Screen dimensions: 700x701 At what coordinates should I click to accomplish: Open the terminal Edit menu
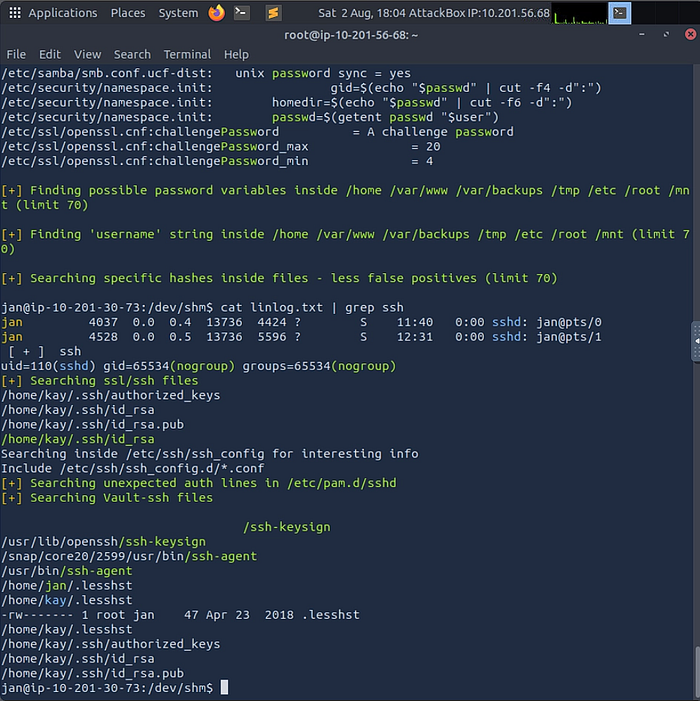[50, 55]
